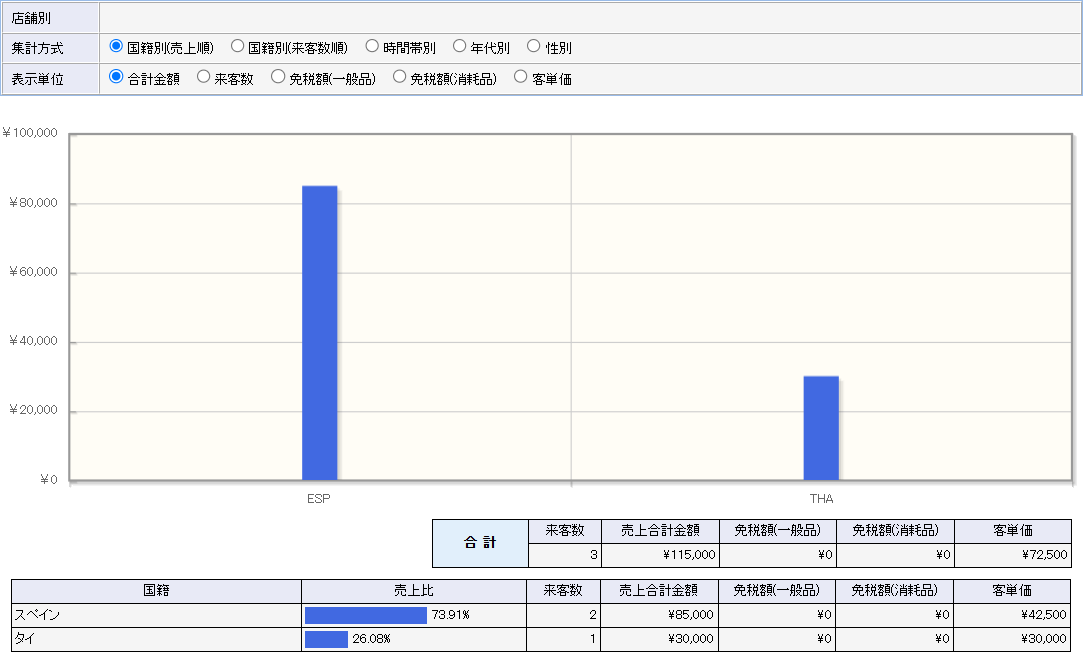1083x652 pixels.
Task: Select 国籍別(来客数順) radio option
Action: [x=237, y=46]
